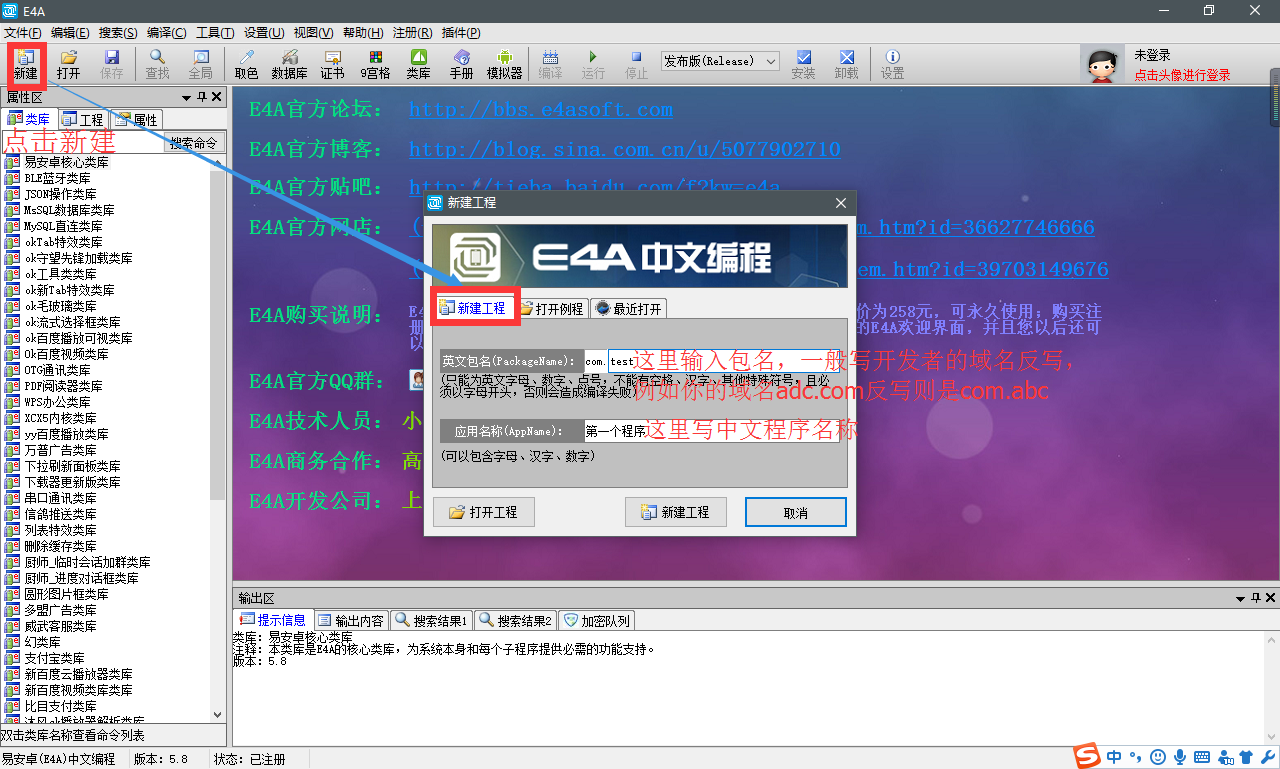Click the 点击头像进行登录 login text
The image size is (1280, 769).
click(x=1182, y=75)
